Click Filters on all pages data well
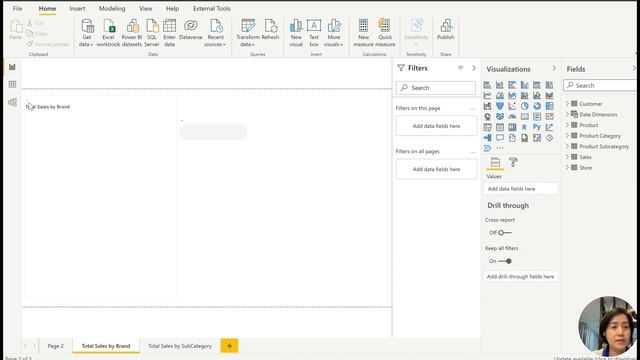The height and width of the screenshot is (360, 640). (x=436, y=169)
